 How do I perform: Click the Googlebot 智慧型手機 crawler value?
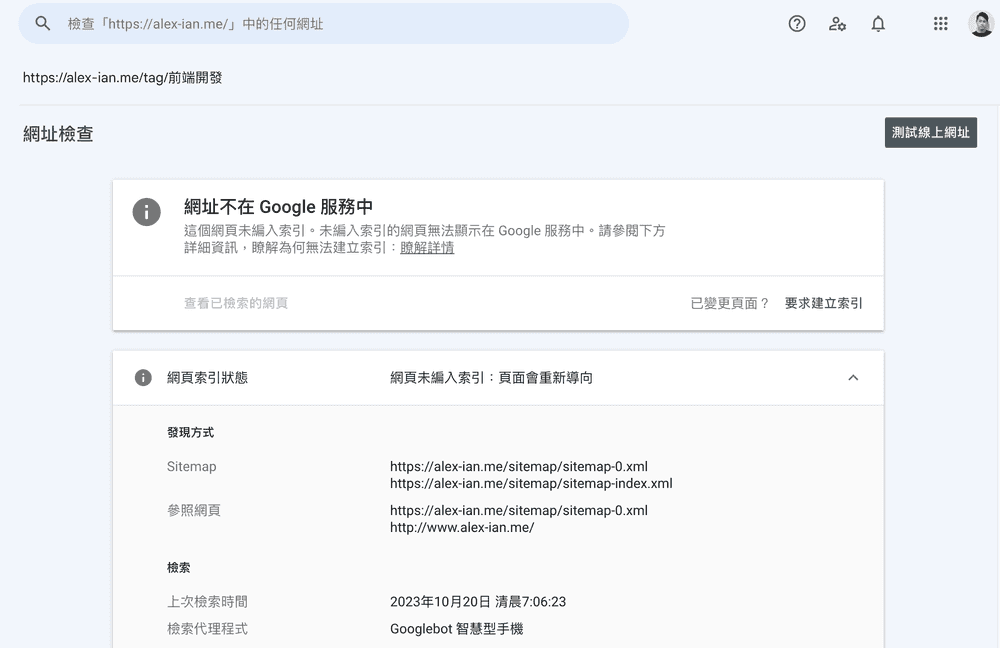coord(456,629)
